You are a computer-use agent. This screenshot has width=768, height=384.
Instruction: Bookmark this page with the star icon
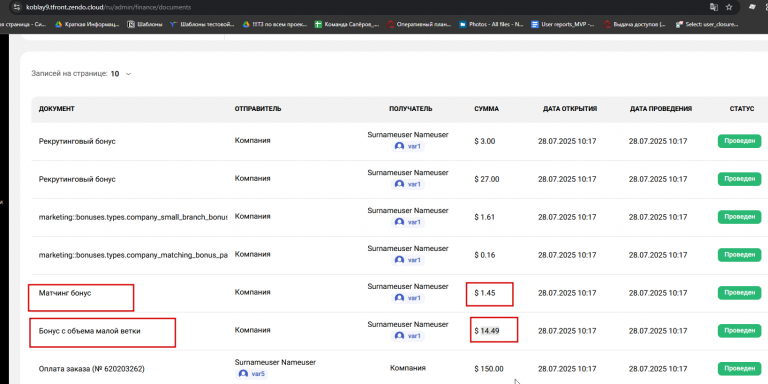pos(729,7)
